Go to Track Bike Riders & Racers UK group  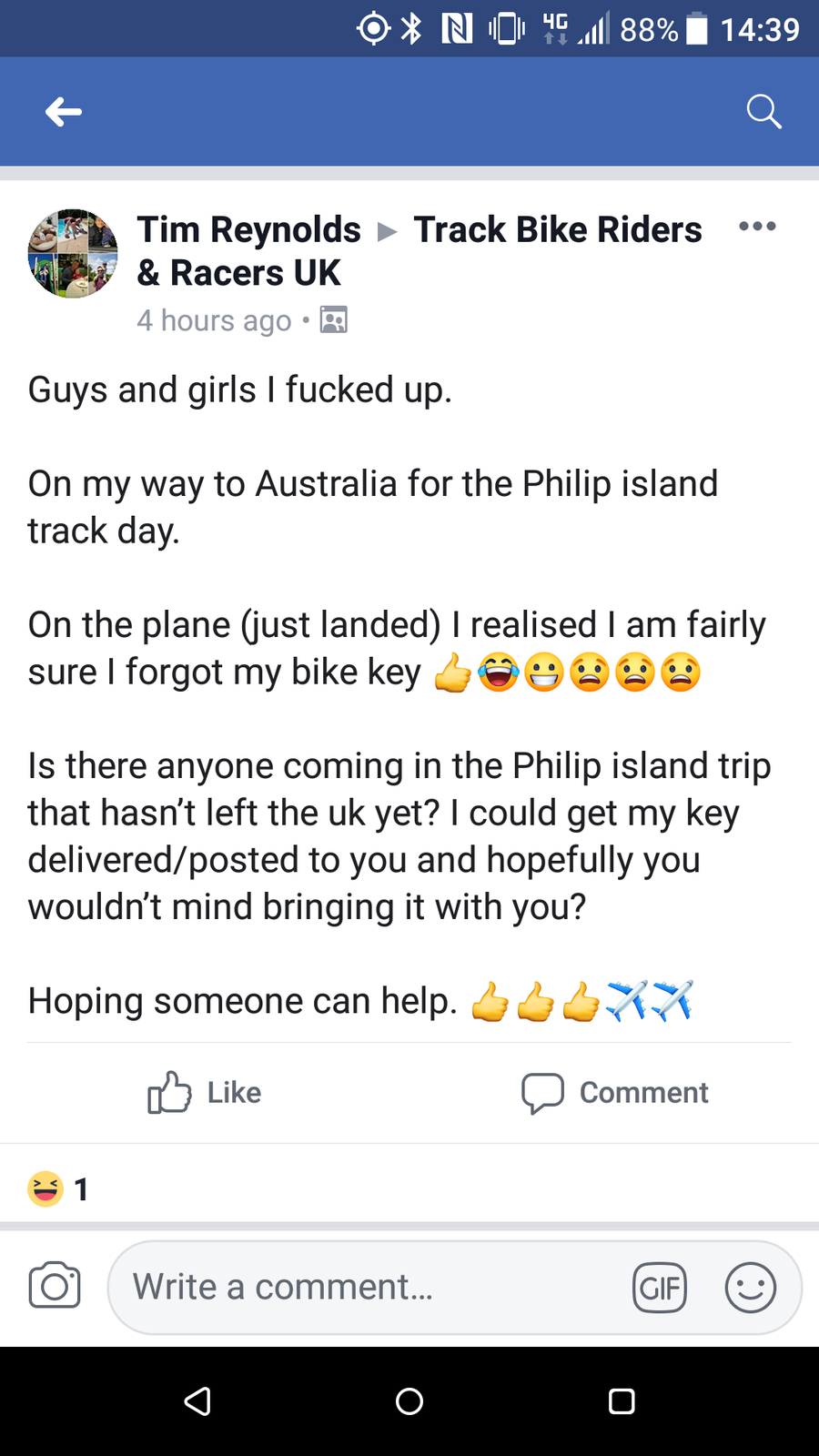(x=557, y=230)
